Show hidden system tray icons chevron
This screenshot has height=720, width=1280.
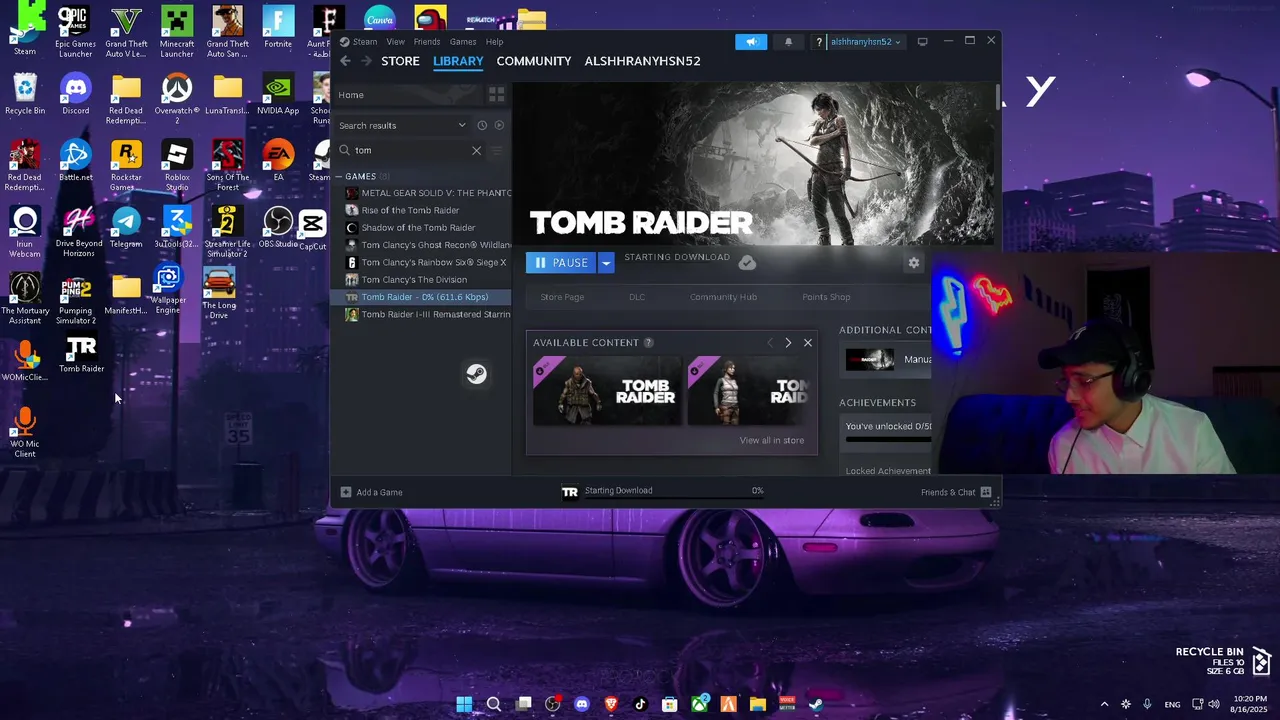click(x=1104, y=704)
